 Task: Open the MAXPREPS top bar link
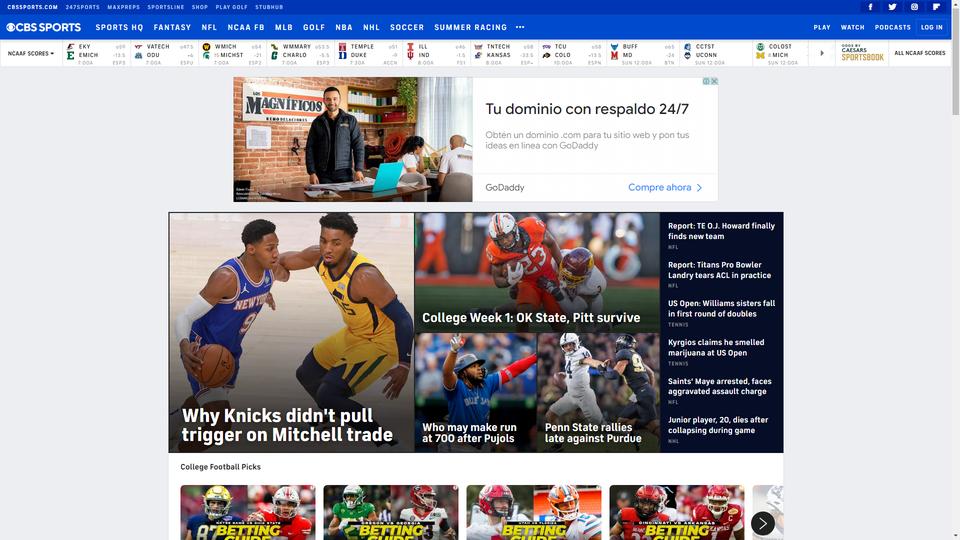point(124,7)
